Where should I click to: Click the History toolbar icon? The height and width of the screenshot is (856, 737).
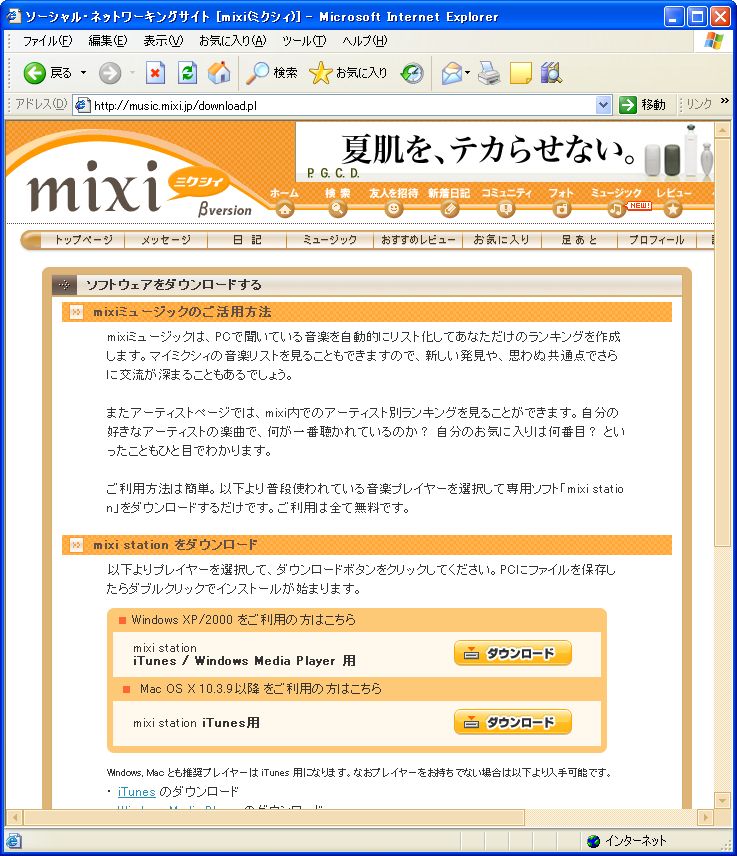coord(412,73)
